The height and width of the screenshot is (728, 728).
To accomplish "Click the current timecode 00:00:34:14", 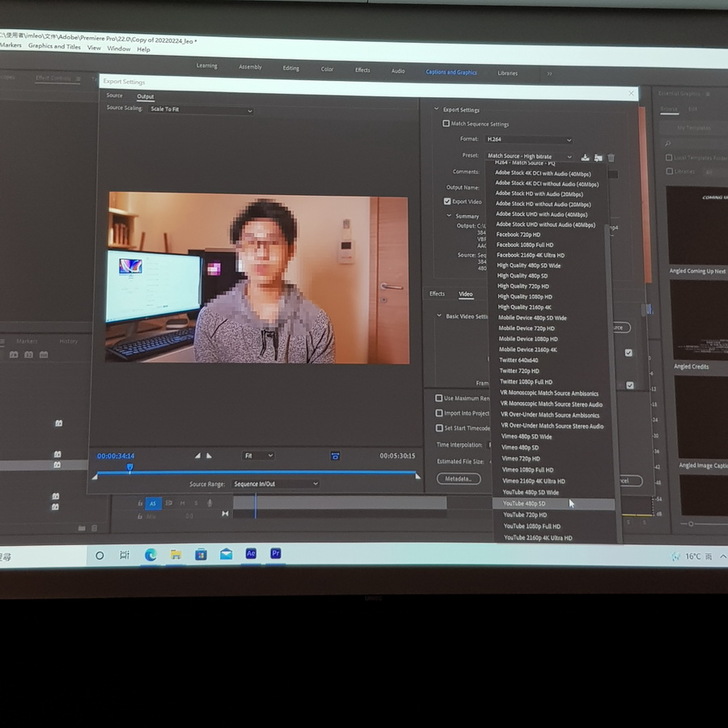I will pos(116,456).
